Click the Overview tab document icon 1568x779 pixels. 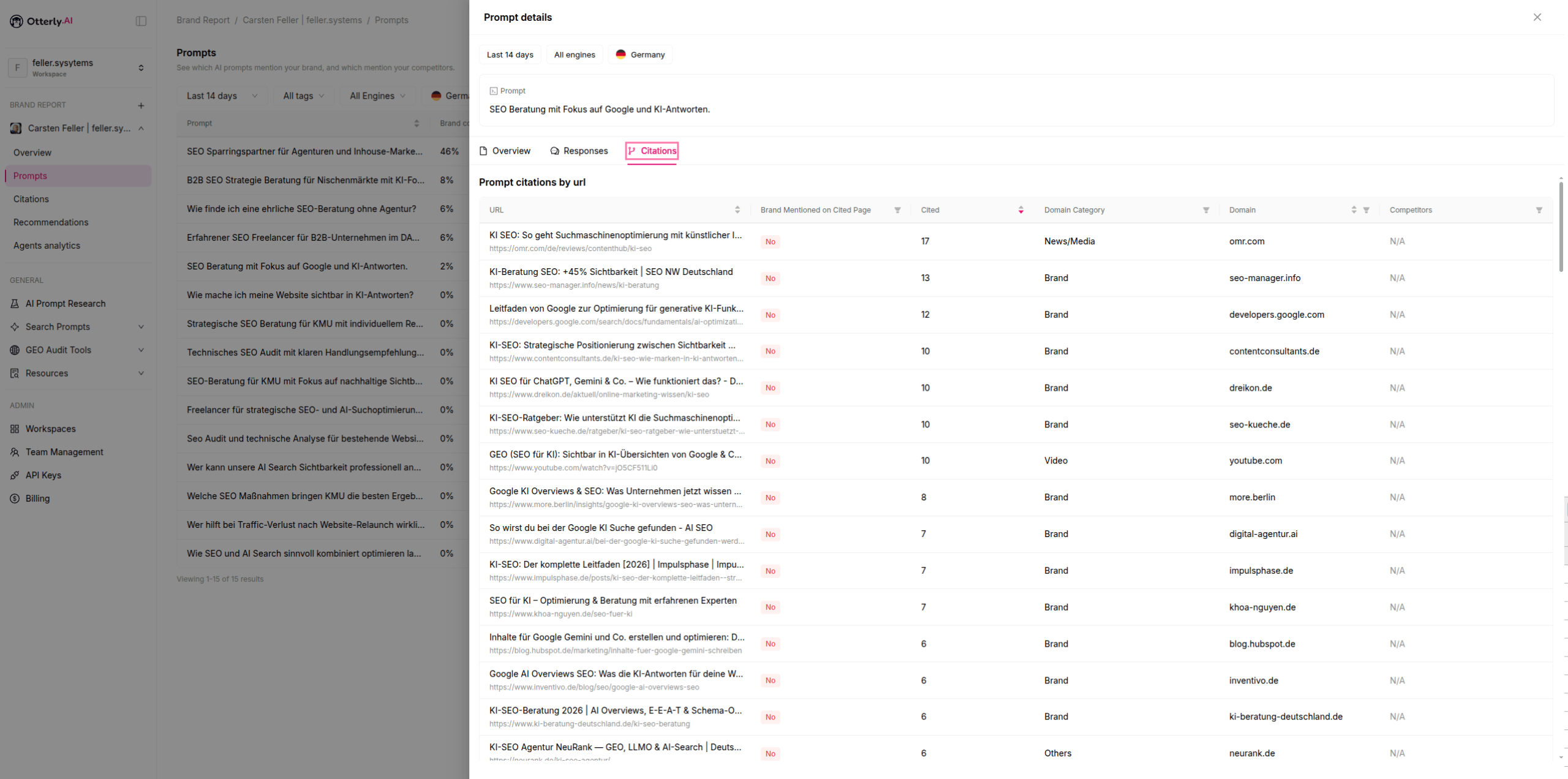point(483,151)
